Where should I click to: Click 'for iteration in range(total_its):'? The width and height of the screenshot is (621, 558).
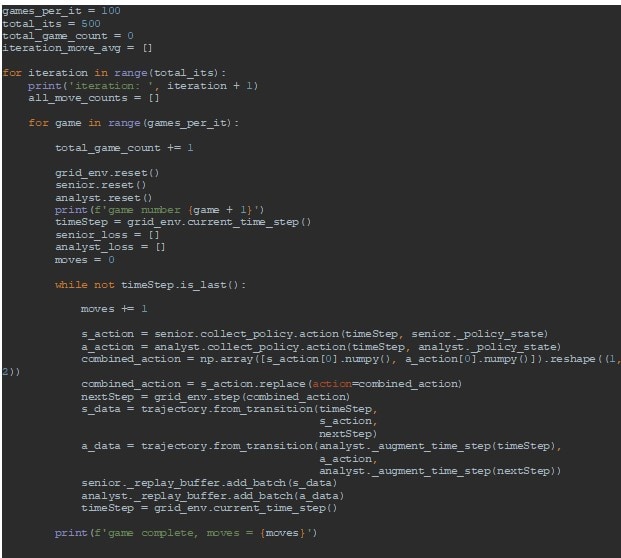point(114,73)
